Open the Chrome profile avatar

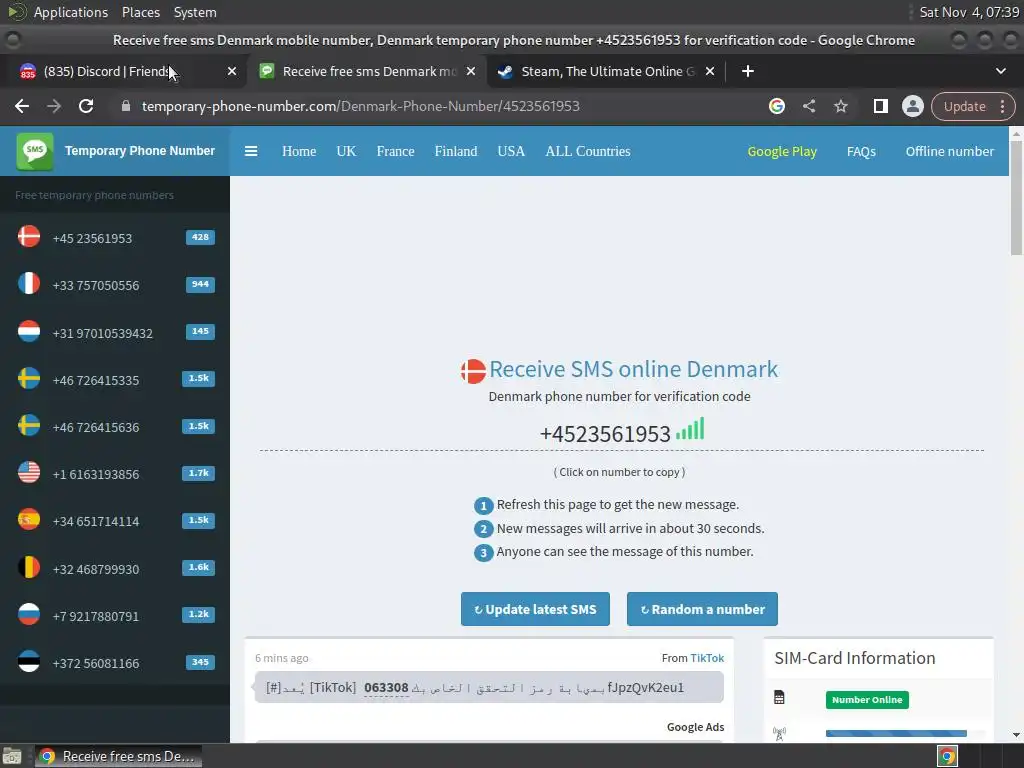[x=912, y=106]
